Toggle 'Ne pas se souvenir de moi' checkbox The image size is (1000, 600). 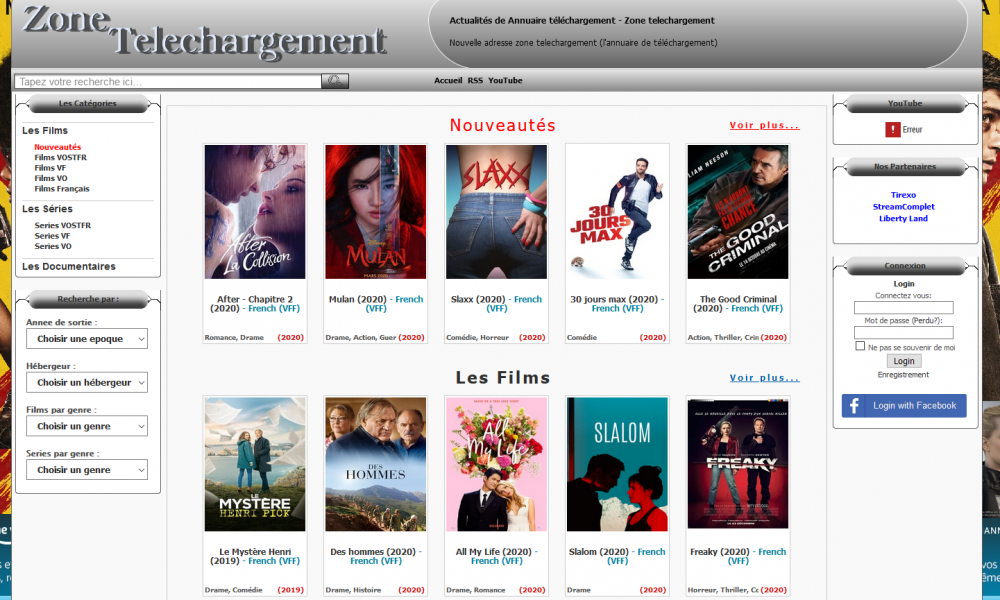click(x=860, y=347)
